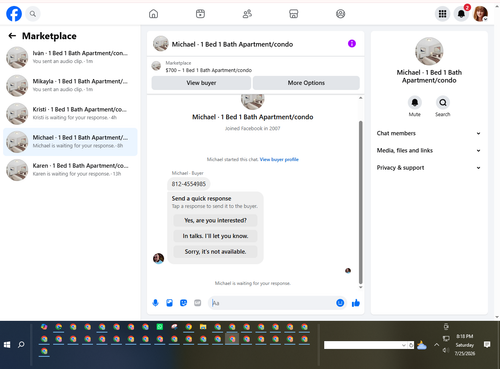
Task: Open the Groups icon in top bar
Action: (x=340, y=14)
